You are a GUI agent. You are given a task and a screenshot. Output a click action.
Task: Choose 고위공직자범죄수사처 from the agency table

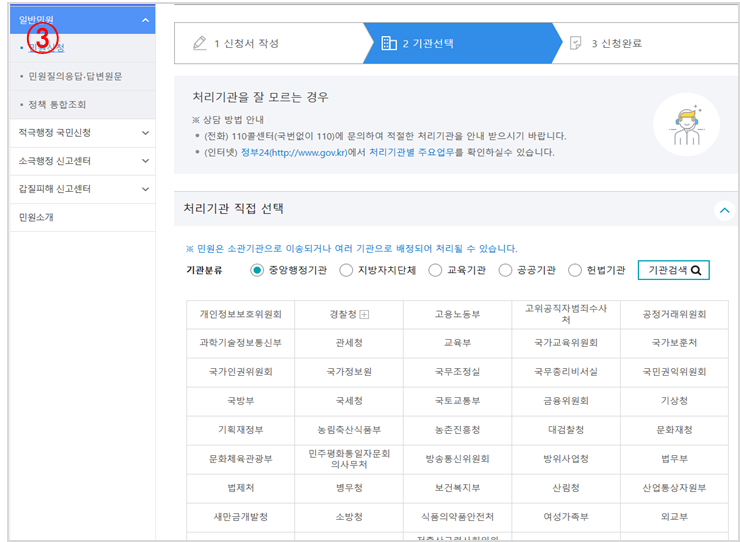pos(566,314)
